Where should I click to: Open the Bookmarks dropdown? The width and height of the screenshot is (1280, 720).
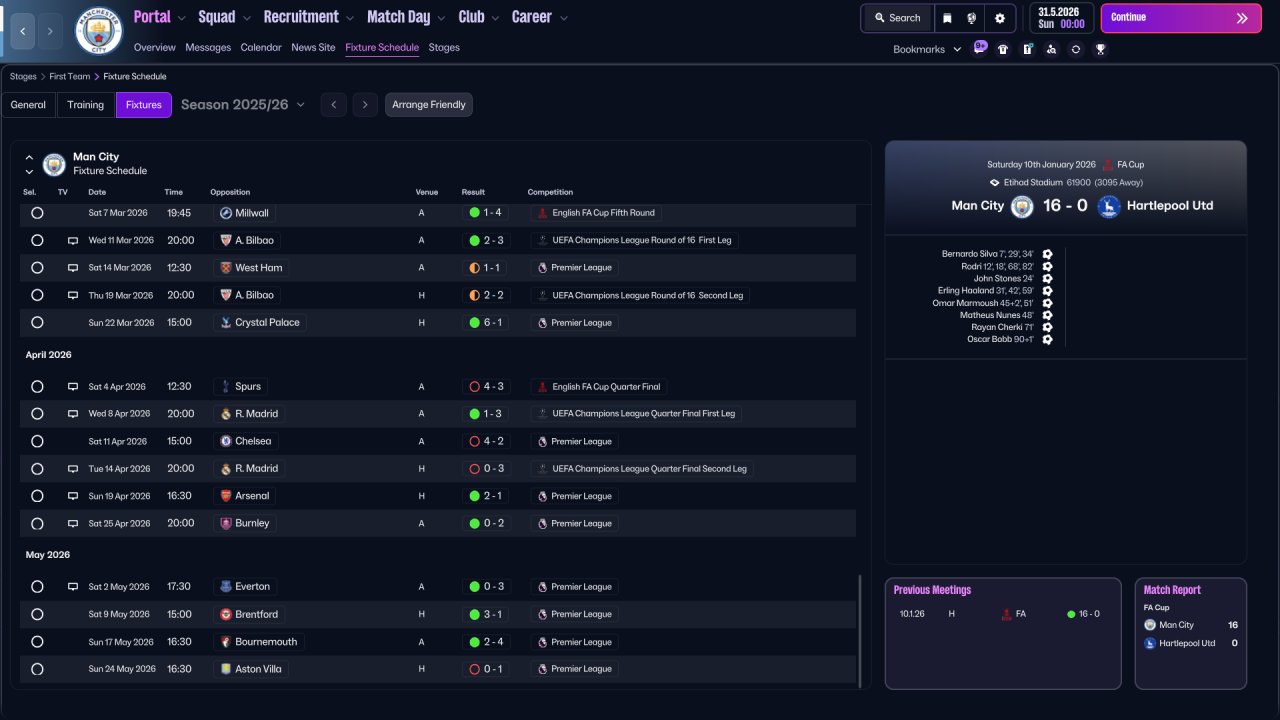click(x=927, y=49)
